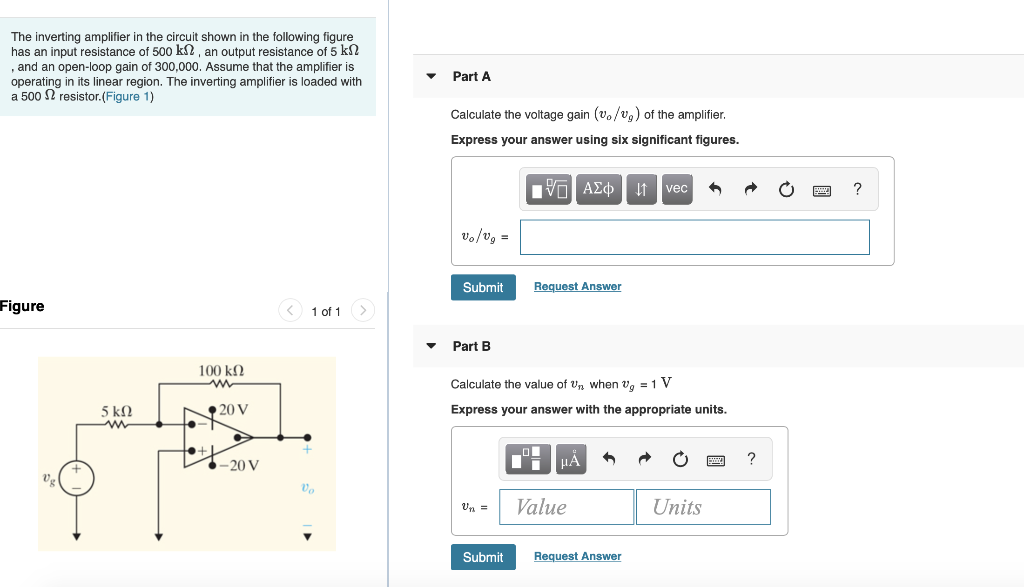Collapse the Part A section

point(430,76)
